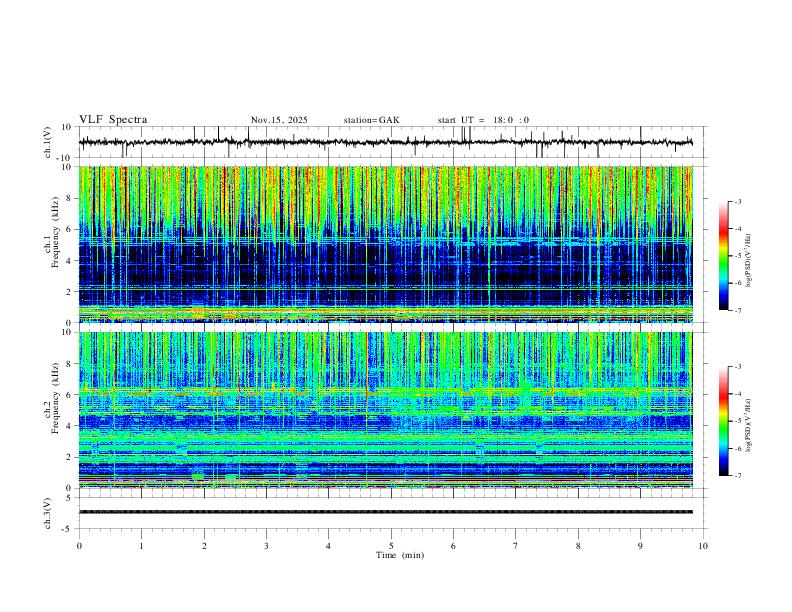This screenshot has height=612, width=792.
Task: Click the time axis tick '2'
Action: [x=204, y=546]
